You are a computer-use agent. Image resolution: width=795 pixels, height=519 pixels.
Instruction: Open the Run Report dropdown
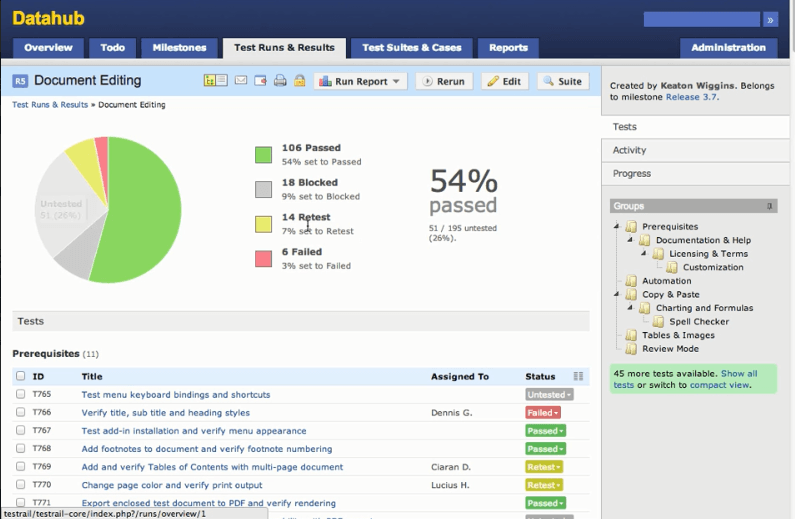point(361,81)
